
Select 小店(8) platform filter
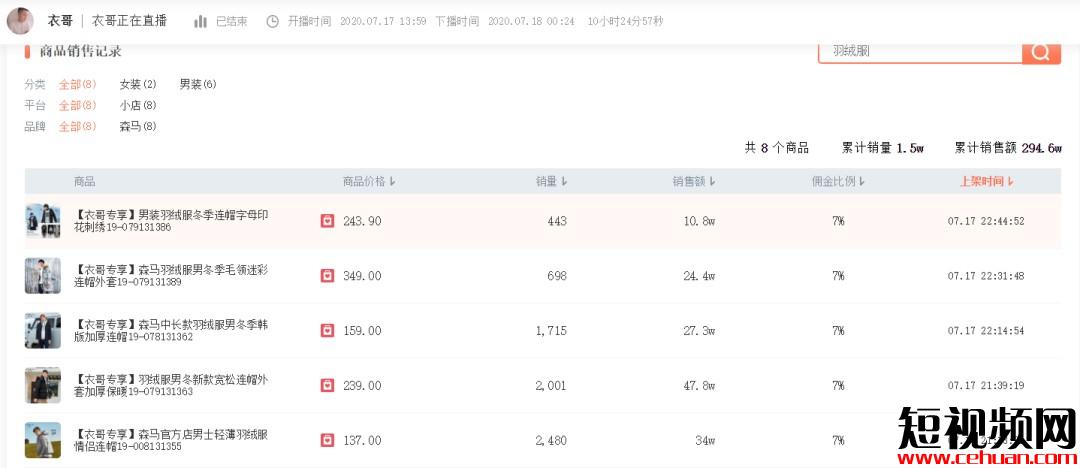138,105
